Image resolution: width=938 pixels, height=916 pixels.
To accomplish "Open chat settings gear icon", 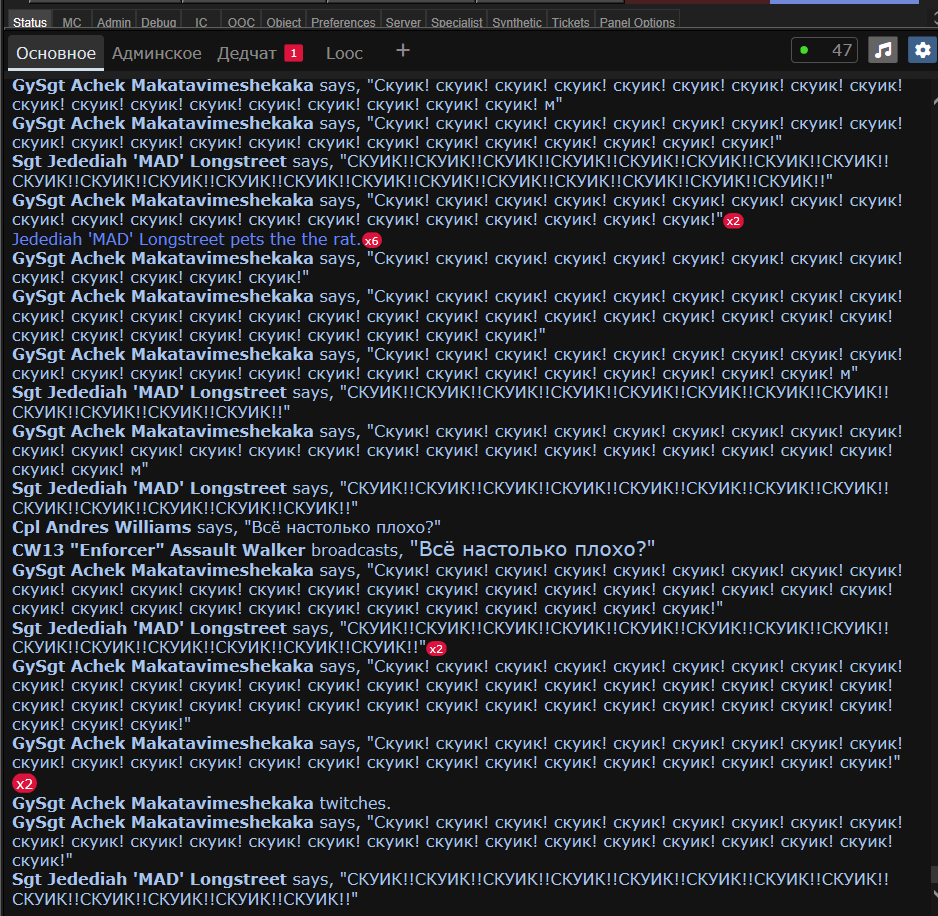I will 922,50.
